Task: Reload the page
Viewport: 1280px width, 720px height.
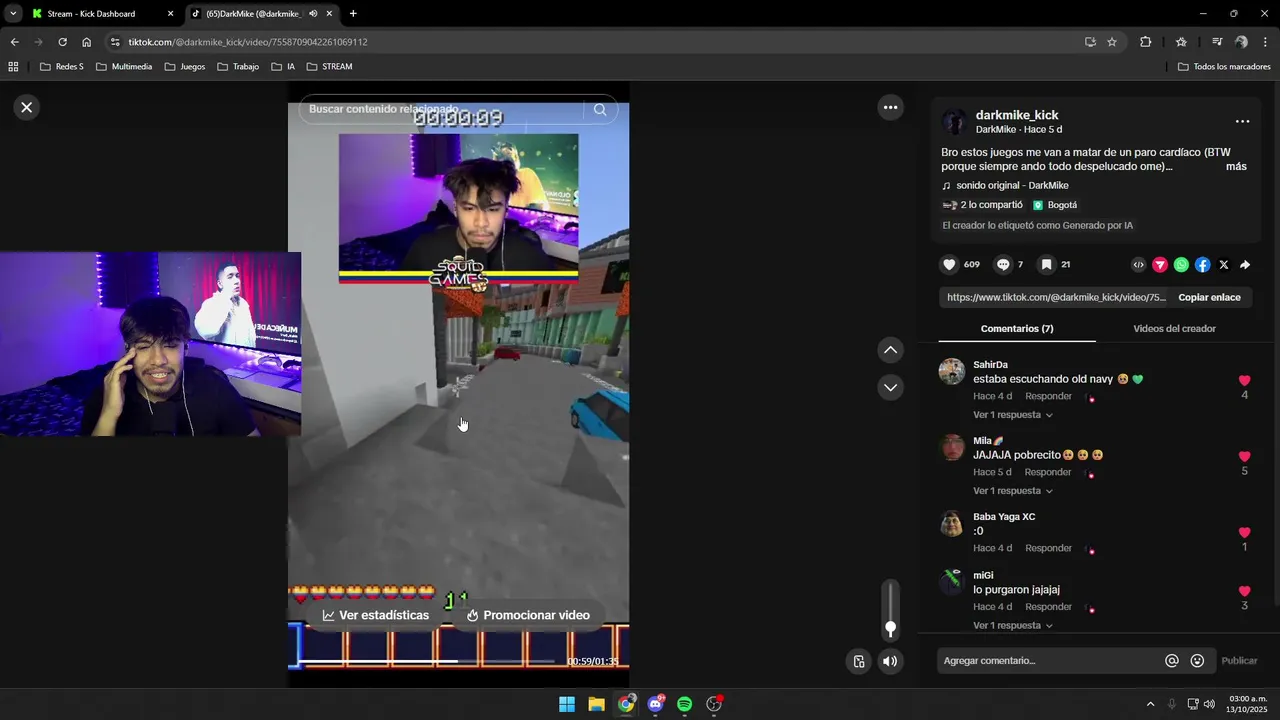Action: tap(62, 42)
